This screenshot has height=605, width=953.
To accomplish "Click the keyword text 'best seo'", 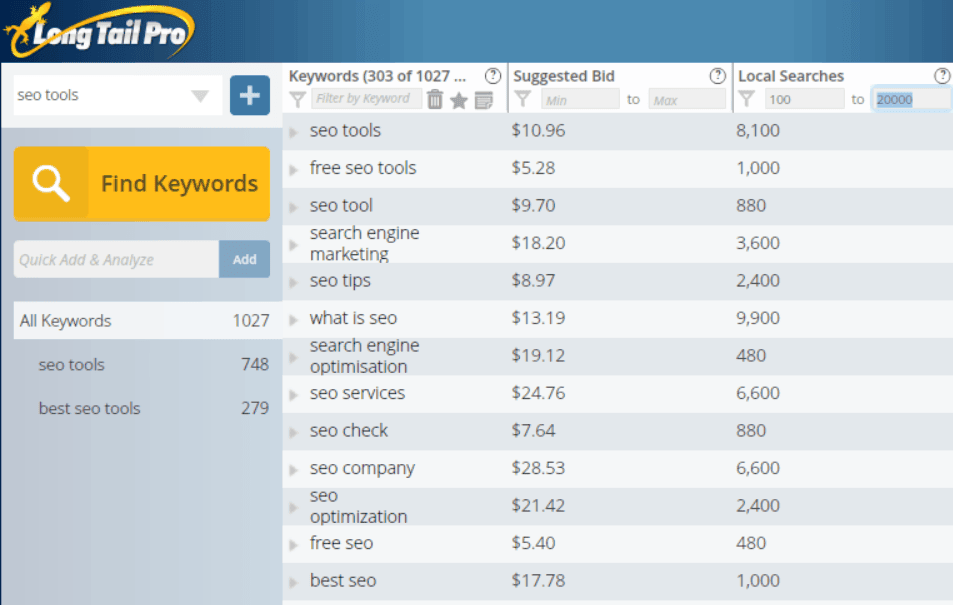I will [x=343, y=581].
